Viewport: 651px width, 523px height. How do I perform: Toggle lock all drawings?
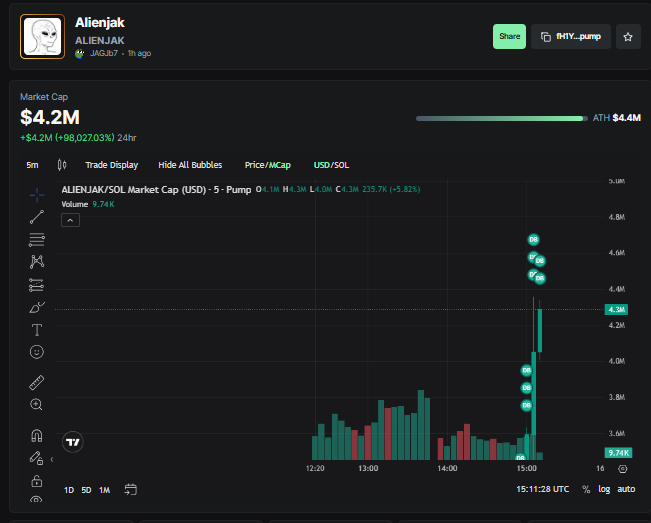pyautogui.click(x=37, y=481)
